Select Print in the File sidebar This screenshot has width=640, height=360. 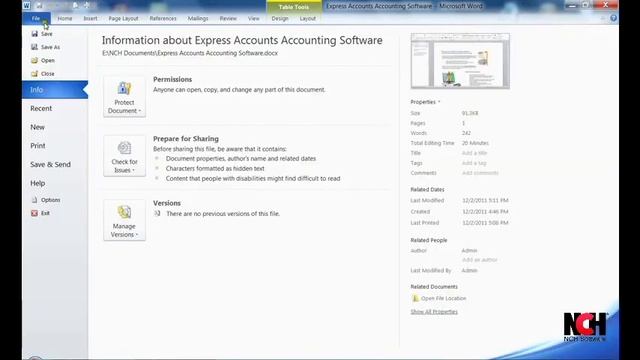38,146
